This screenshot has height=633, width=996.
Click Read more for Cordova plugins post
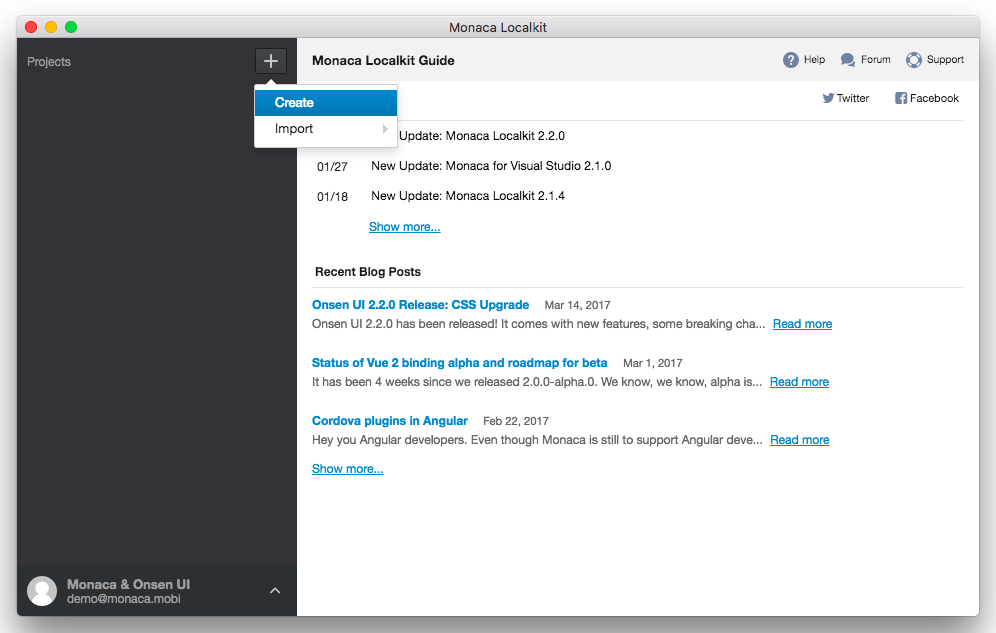click(800, 440)
